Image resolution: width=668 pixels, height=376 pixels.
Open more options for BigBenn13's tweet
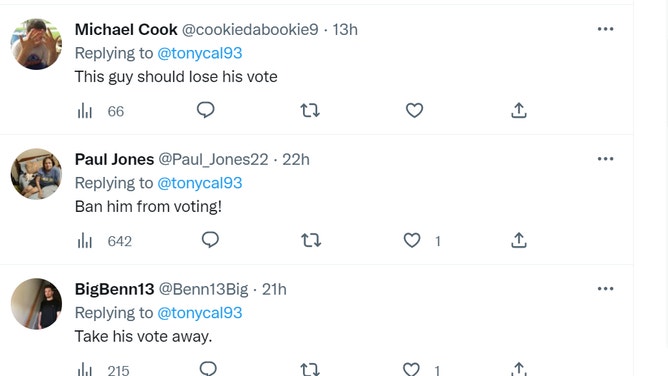(x=605, y=289)
